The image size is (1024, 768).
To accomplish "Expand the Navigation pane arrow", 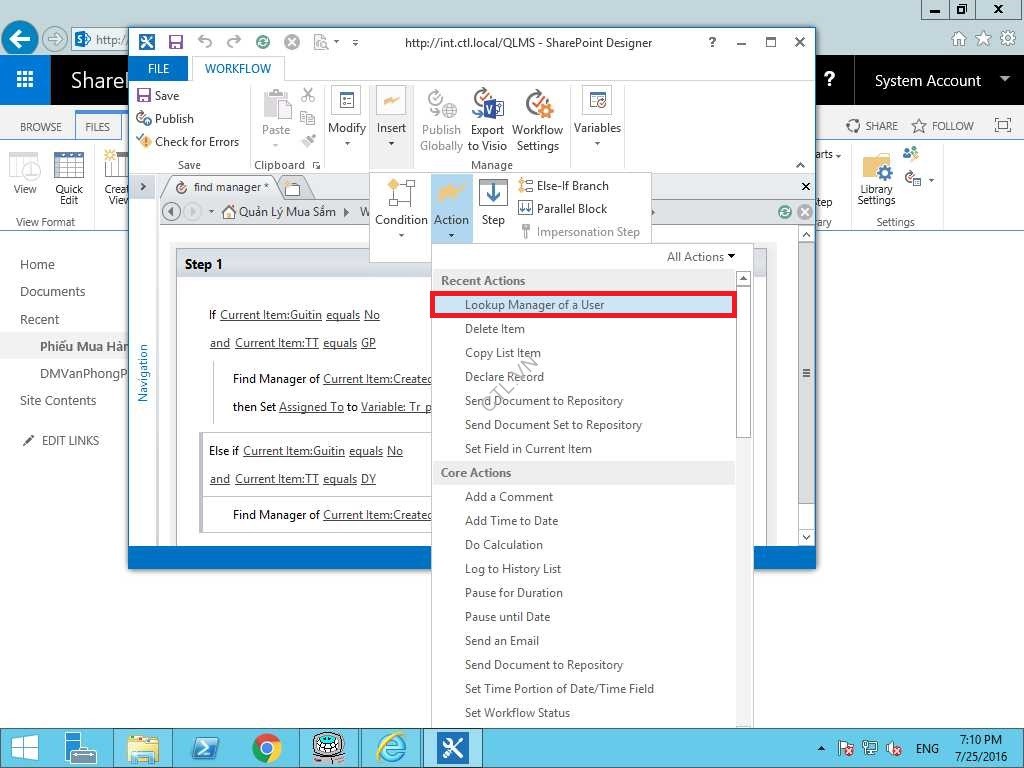I will tap(143, 187).
